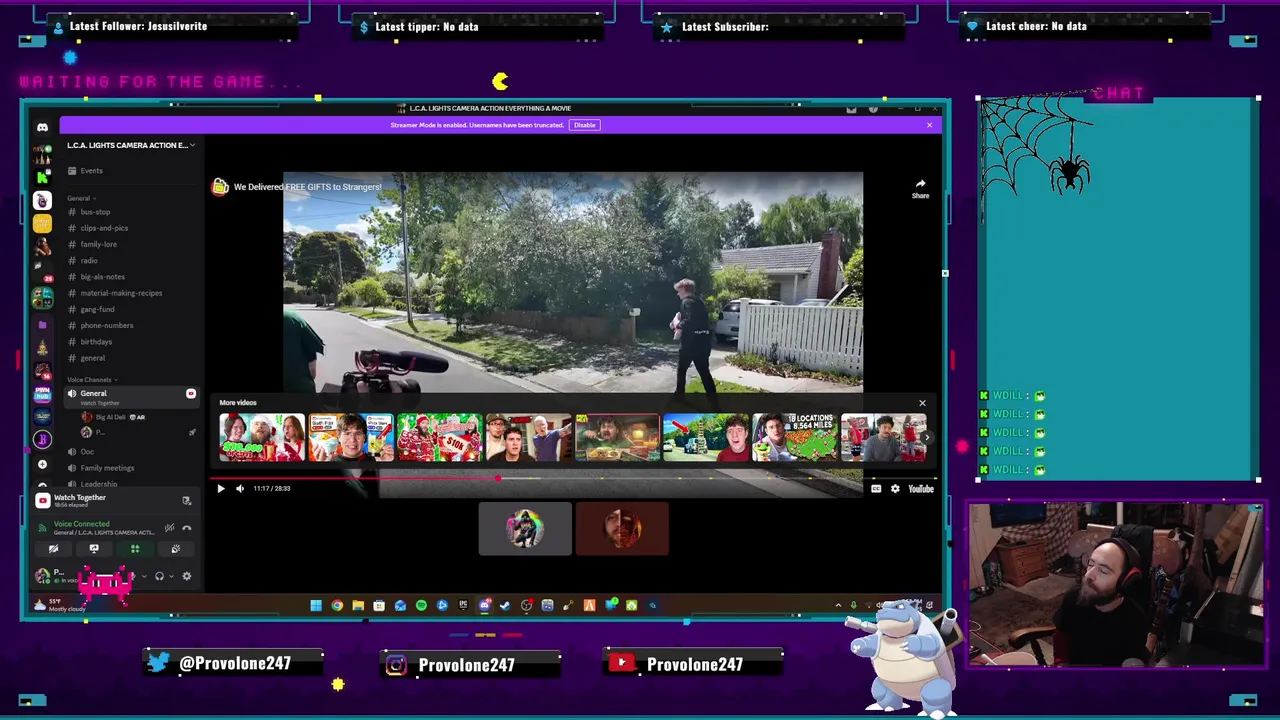Select the red-tinted participant tile
This screenshot has width=1280, height=720.
[x=622, y=529]
